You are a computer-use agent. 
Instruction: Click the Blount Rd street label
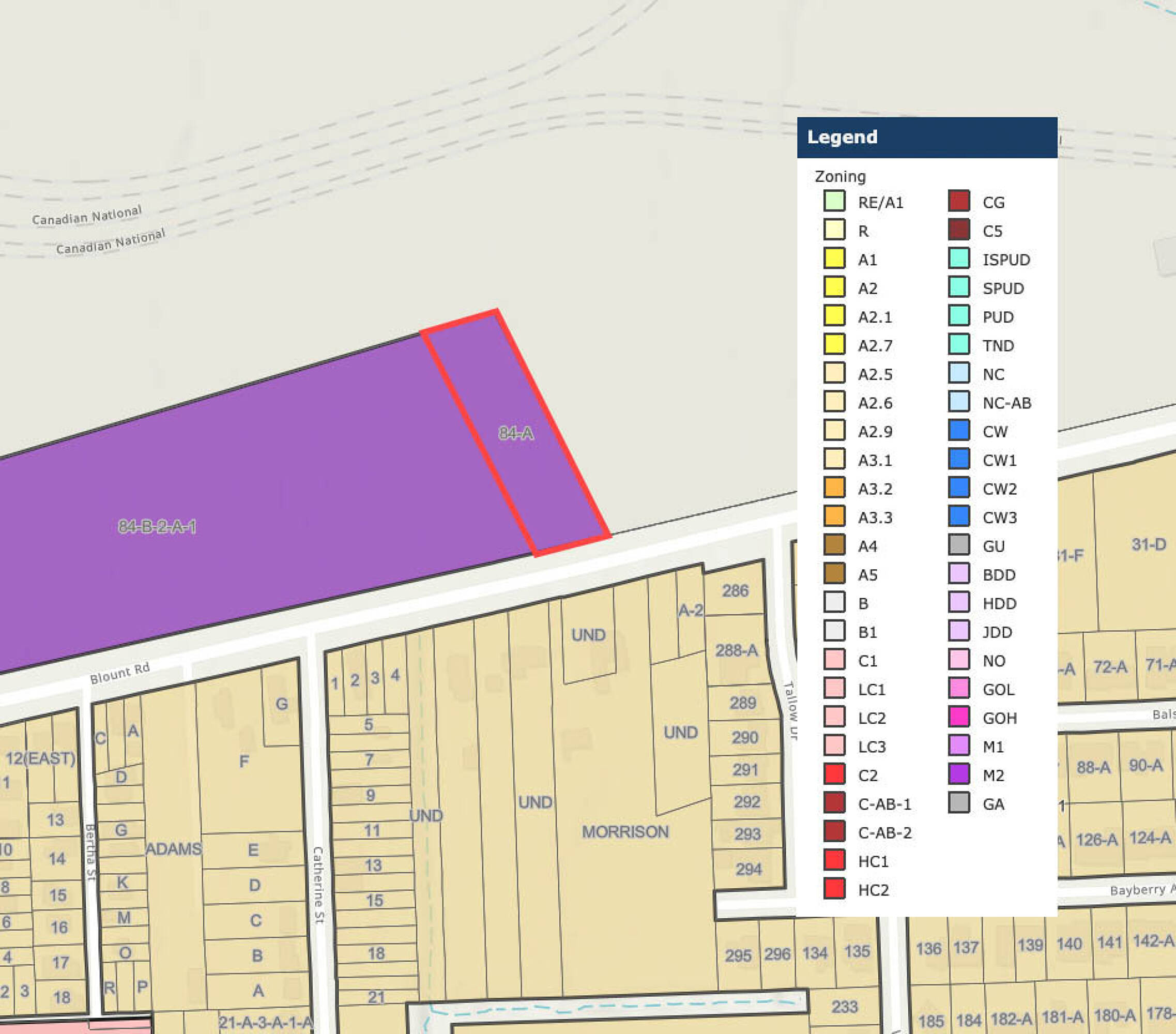[120, 673]
